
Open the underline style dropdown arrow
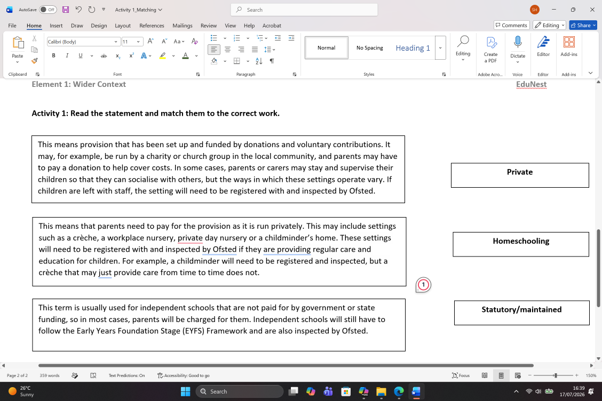[92, 56]
